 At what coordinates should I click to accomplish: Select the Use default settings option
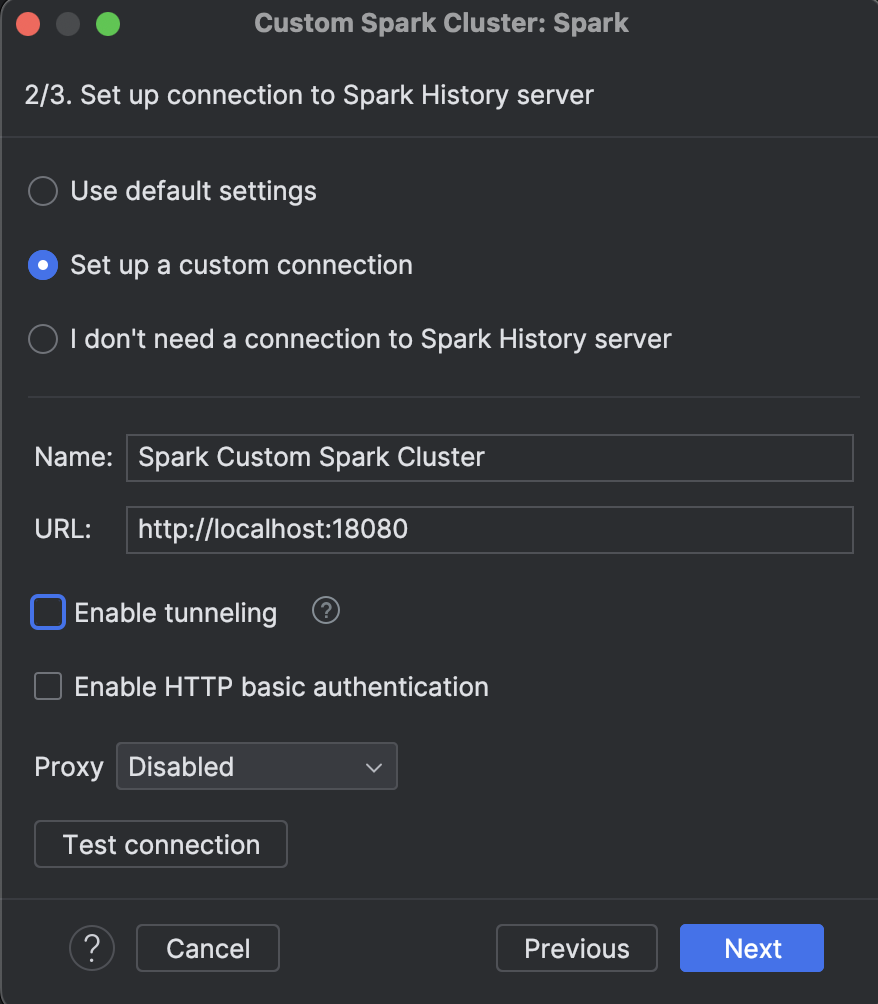coord(43,191)
